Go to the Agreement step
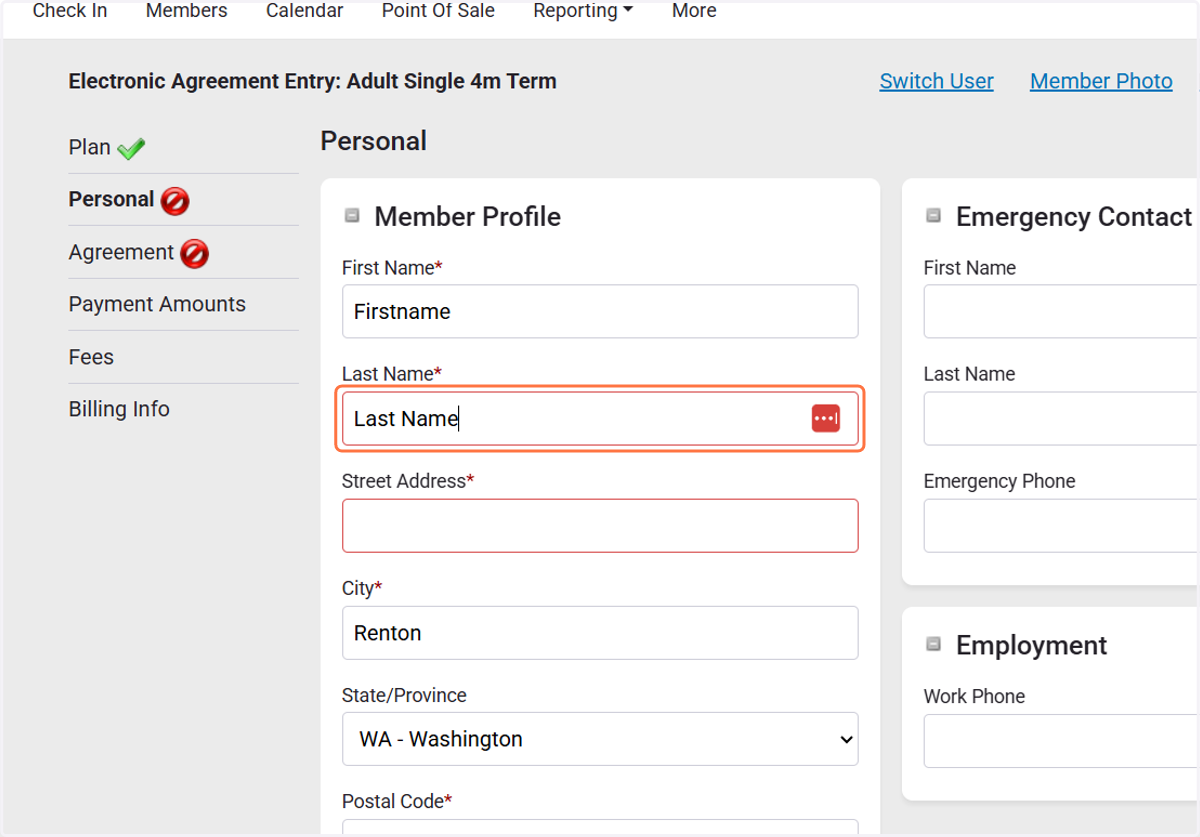Screen dimensions: 1200x837 coord(121,252)
